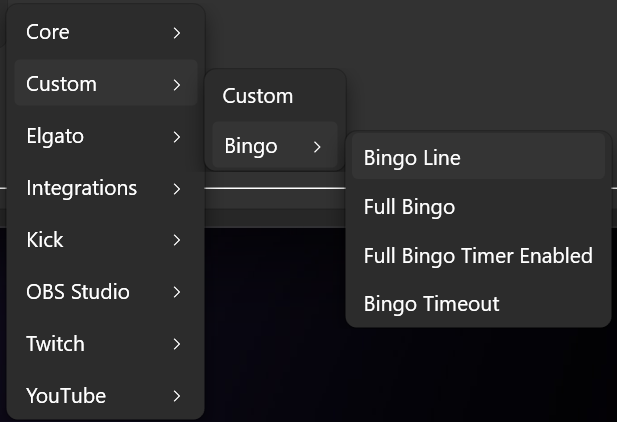Click the chevron arrow beside Integrations

tap(177, 188)
